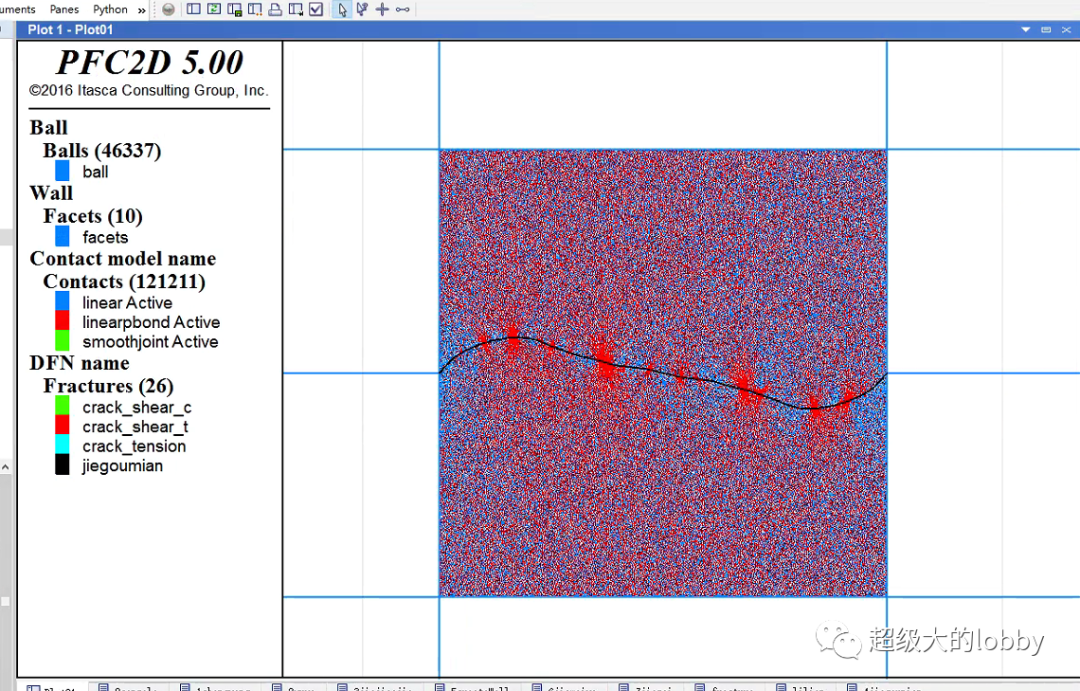1080x691 pixels.
Task: Click the Plot 1 - Plot01 title text
Action: (70, 30)
